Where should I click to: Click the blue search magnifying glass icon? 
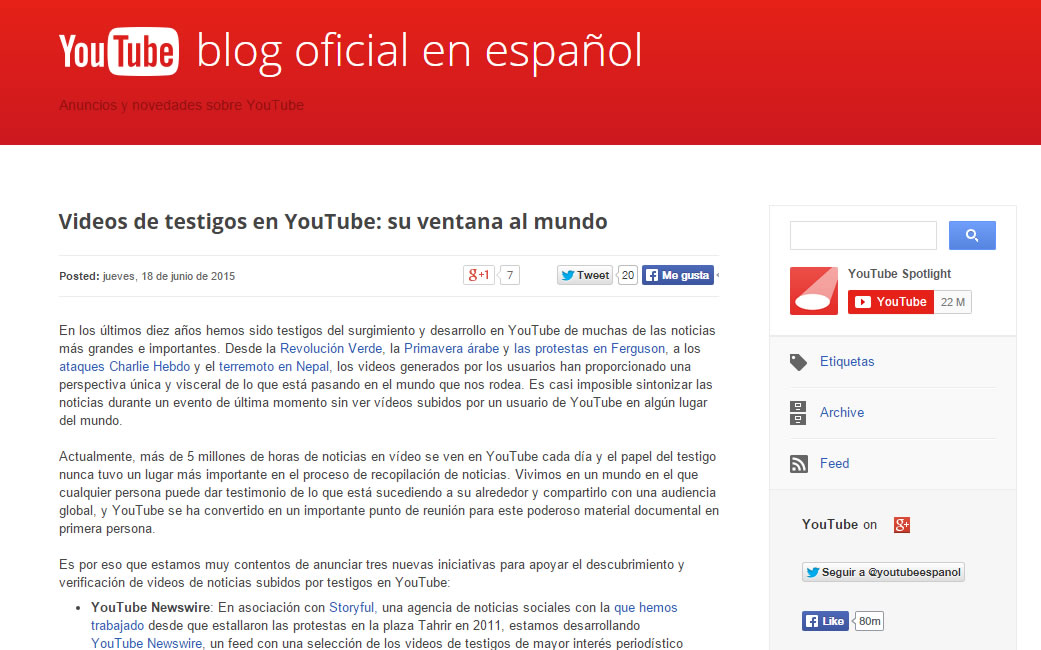pyautogui.click(x=971, y=234)
